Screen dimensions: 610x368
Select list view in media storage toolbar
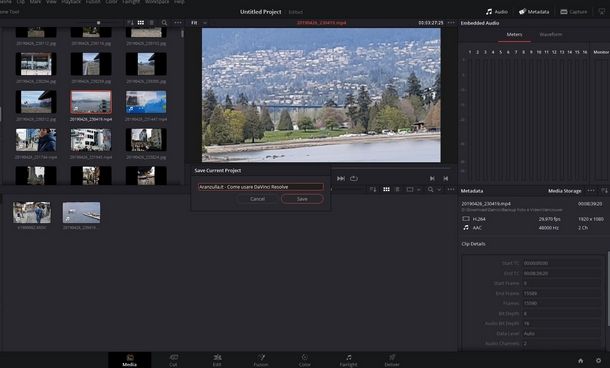pos(152,23)
